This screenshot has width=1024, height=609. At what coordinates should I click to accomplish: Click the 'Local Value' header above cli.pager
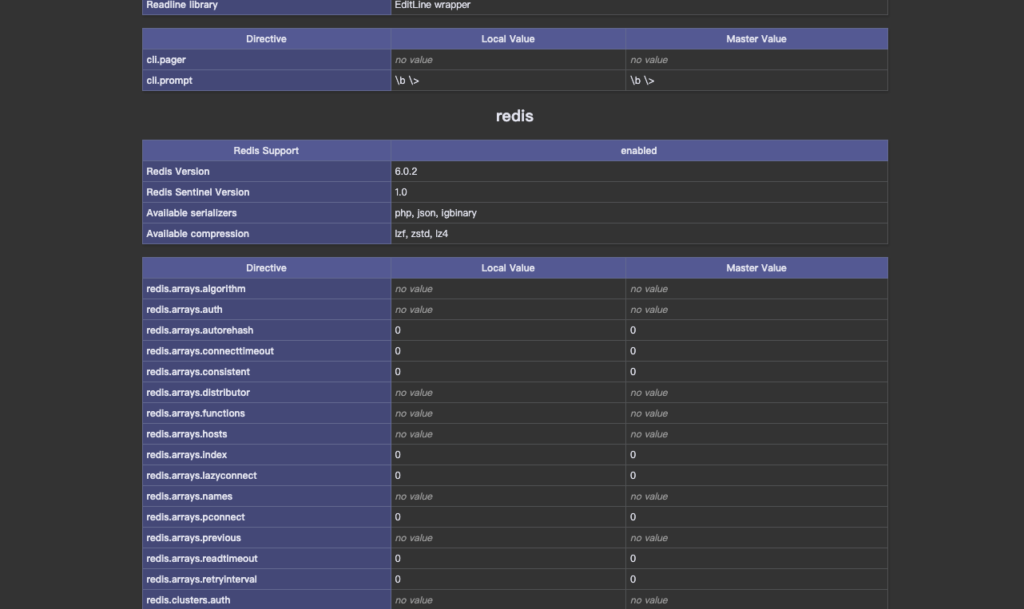coord(508,39)
